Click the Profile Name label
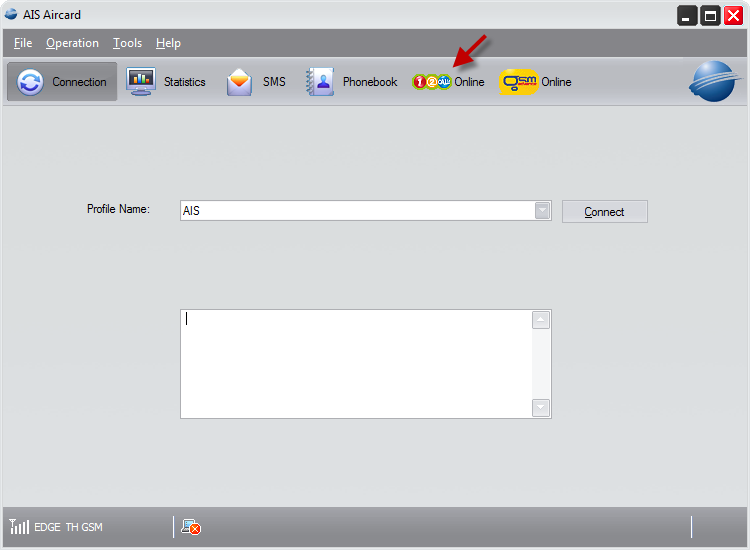750x550 pixels. (118, 209)
